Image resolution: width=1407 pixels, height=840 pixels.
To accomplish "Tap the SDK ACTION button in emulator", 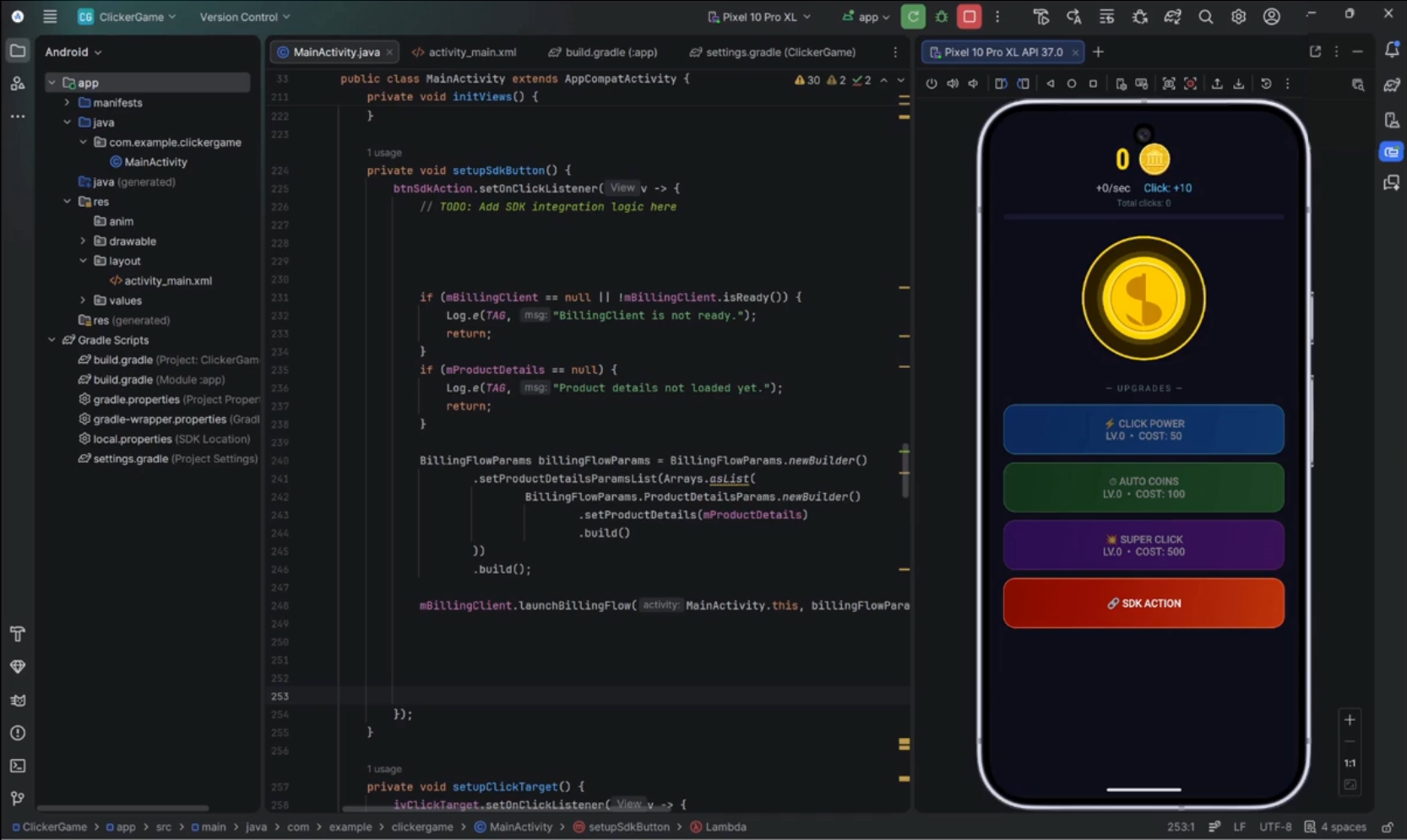I will point(1144,603).
